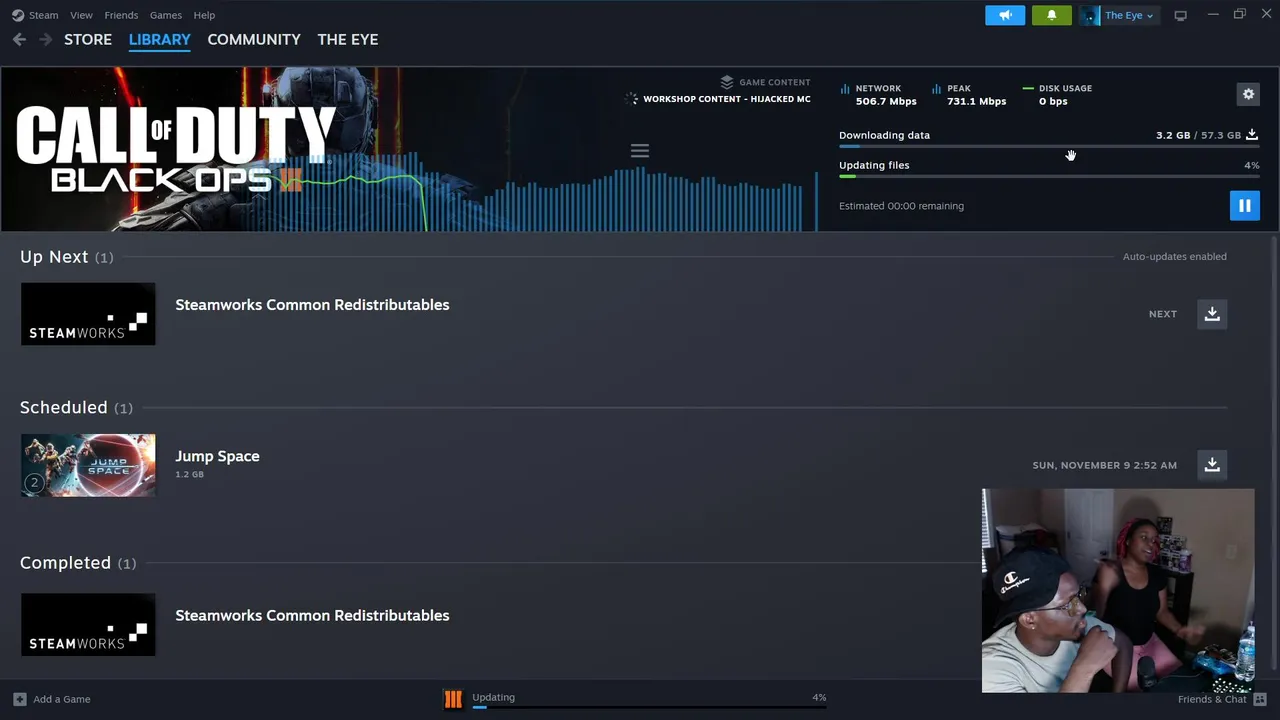The image size is (1280, 720).
Task: Click Add a Game plus icon
Action: [20, 699]
